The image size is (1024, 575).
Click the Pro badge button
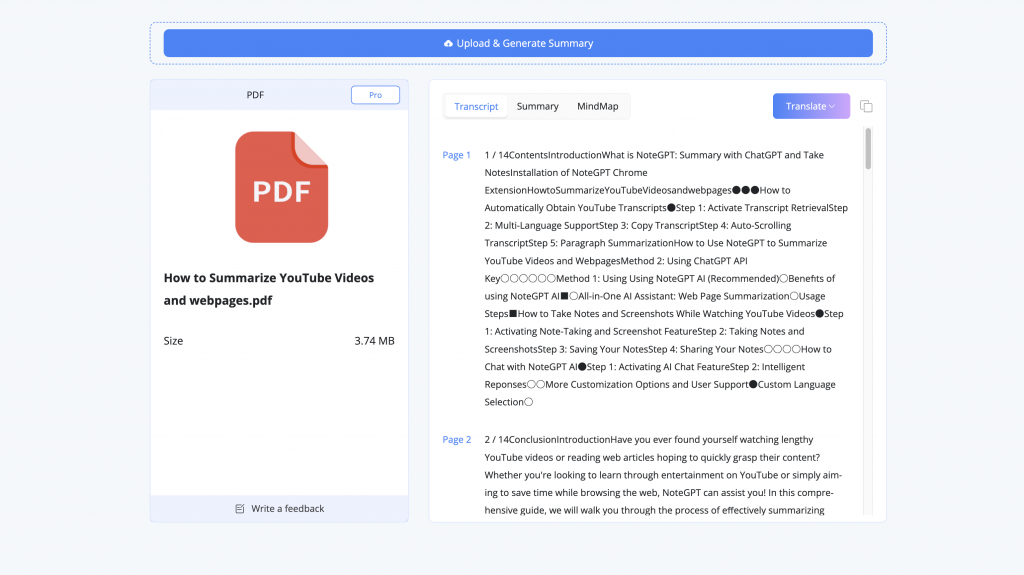point(375,95)
